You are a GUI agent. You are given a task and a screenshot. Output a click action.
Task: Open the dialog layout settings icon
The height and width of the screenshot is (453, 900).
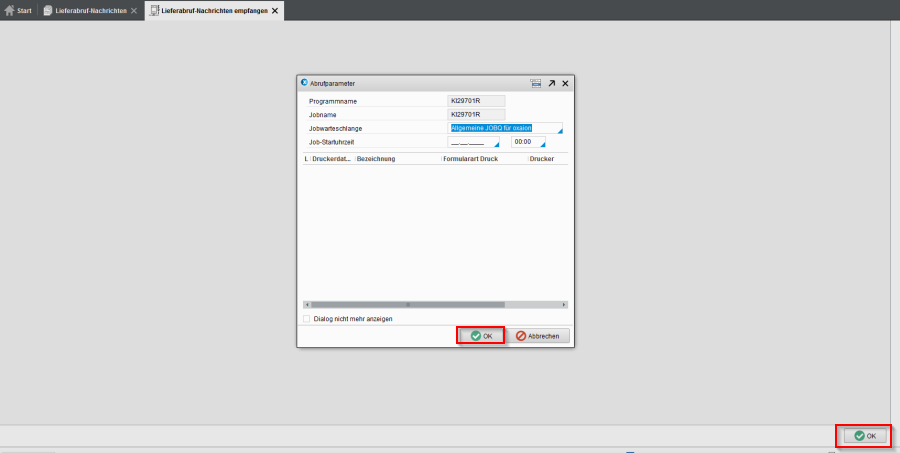click(535, 84)
